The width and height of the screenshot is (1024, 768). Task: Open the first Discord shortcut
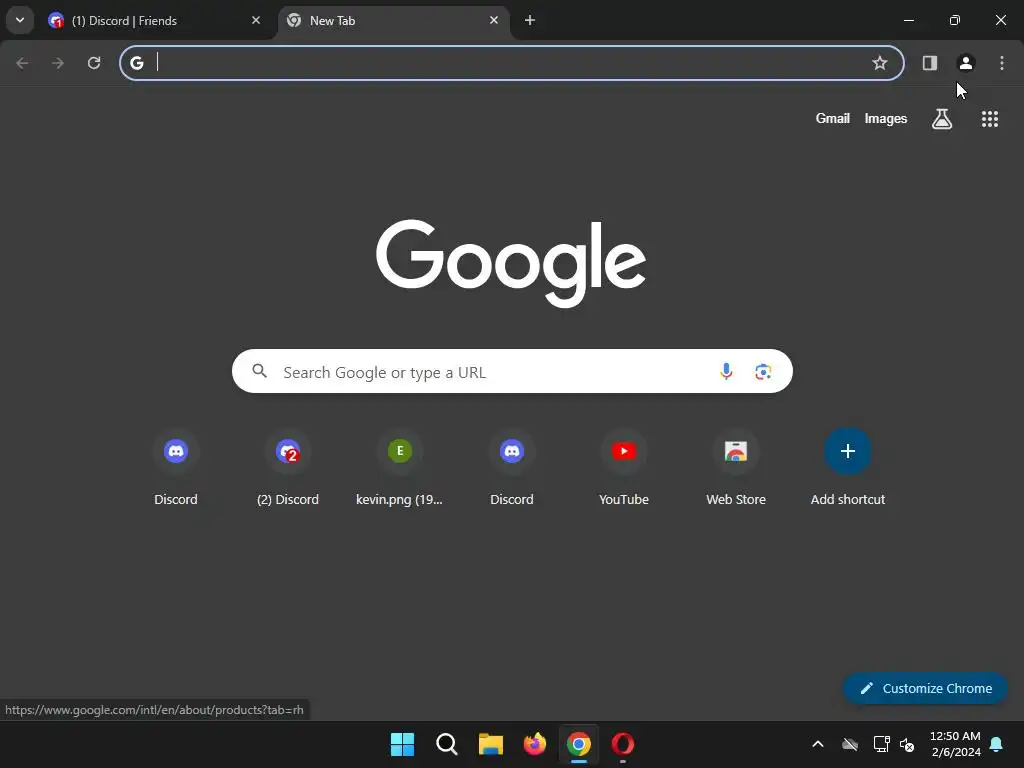point(176,468)
